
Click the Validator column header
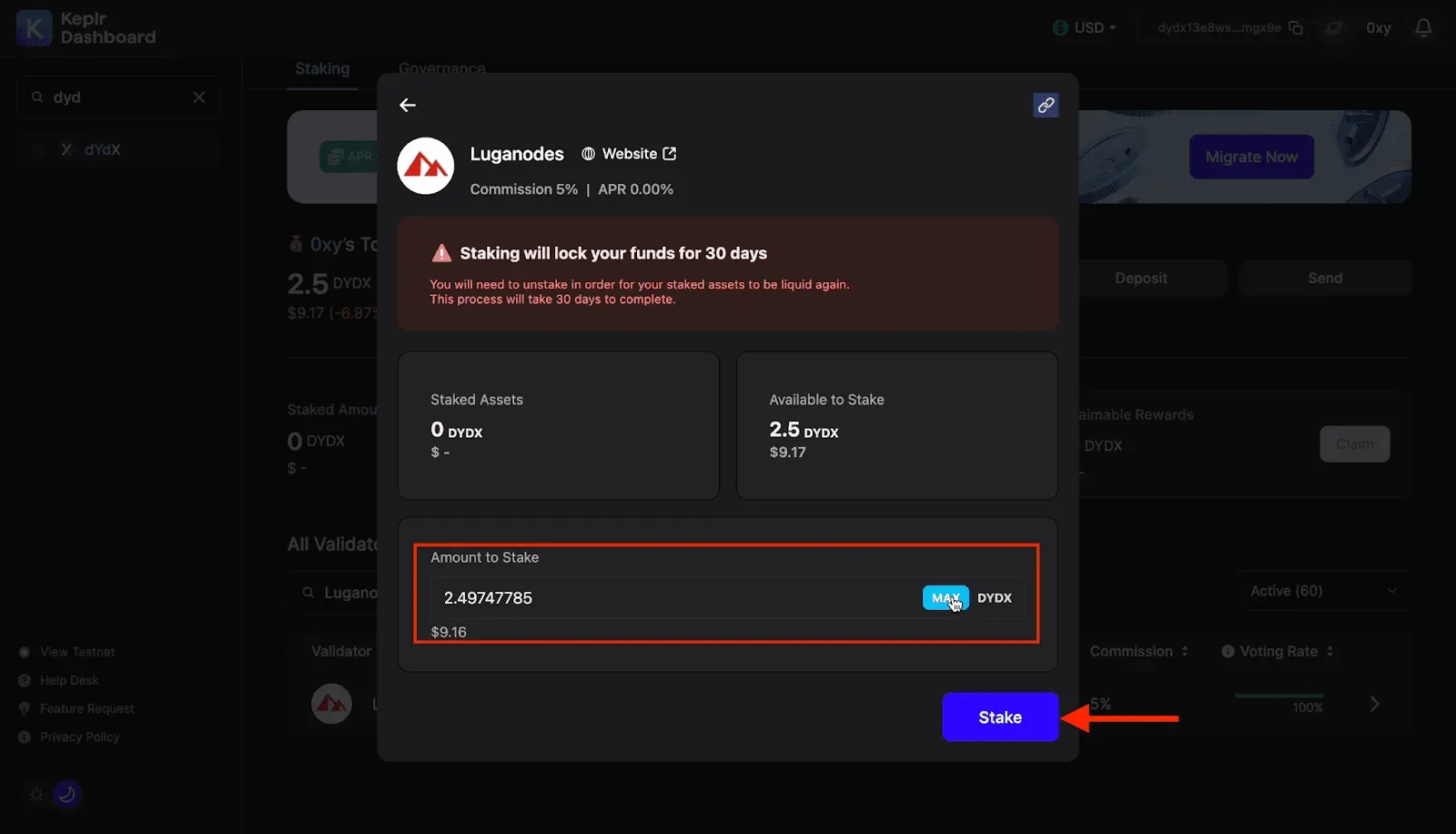[341, 651]
